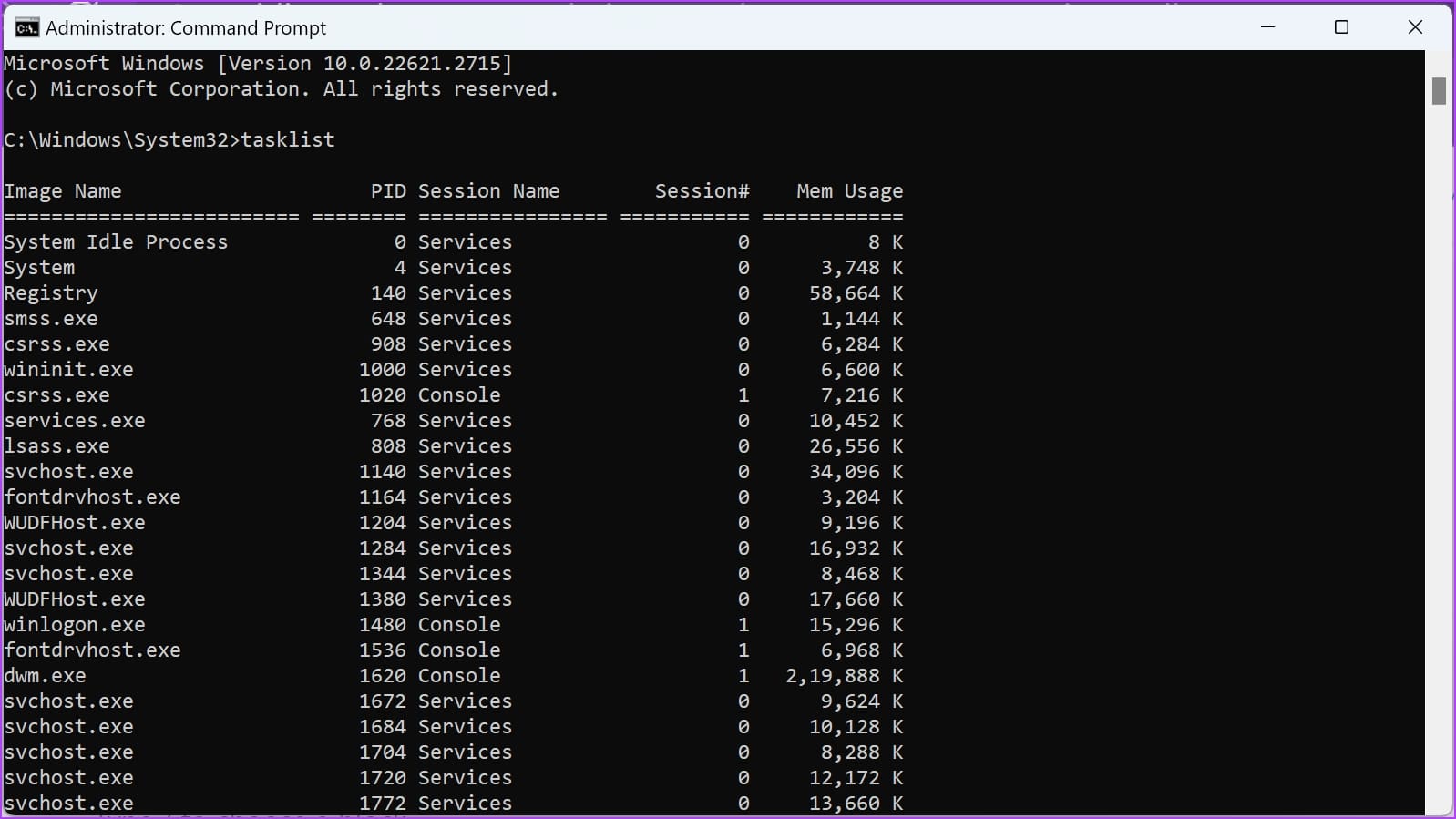Image resolution: width=1456 pixels, height=819 pixels.
Task: Maximize the Command Prompt window
Action: tap(1341, 27)
